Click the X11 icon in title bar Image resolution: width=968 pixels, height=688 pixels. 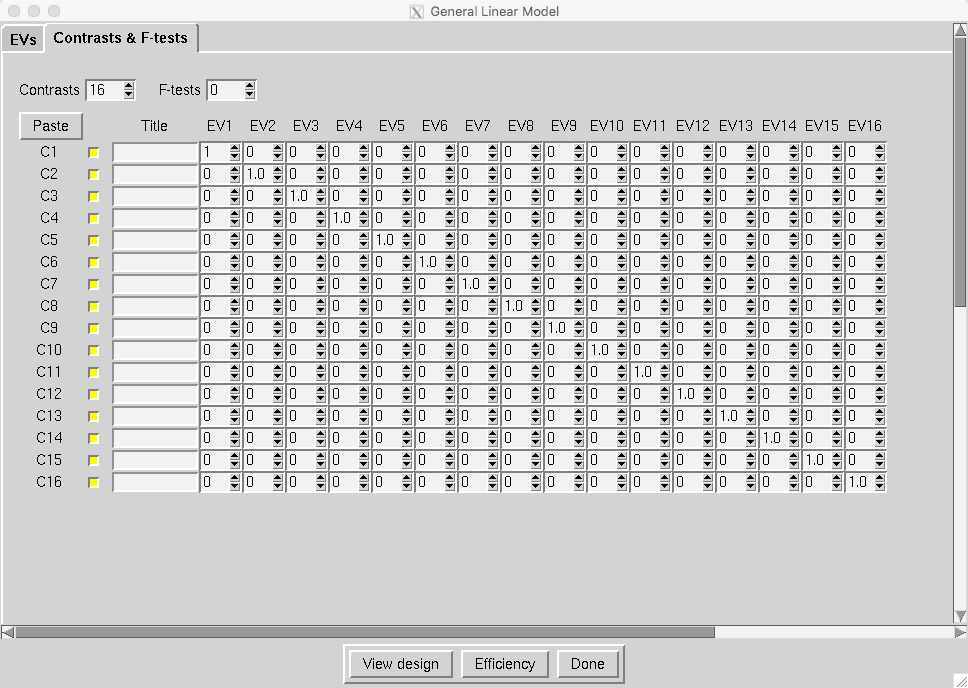point(417,12)
